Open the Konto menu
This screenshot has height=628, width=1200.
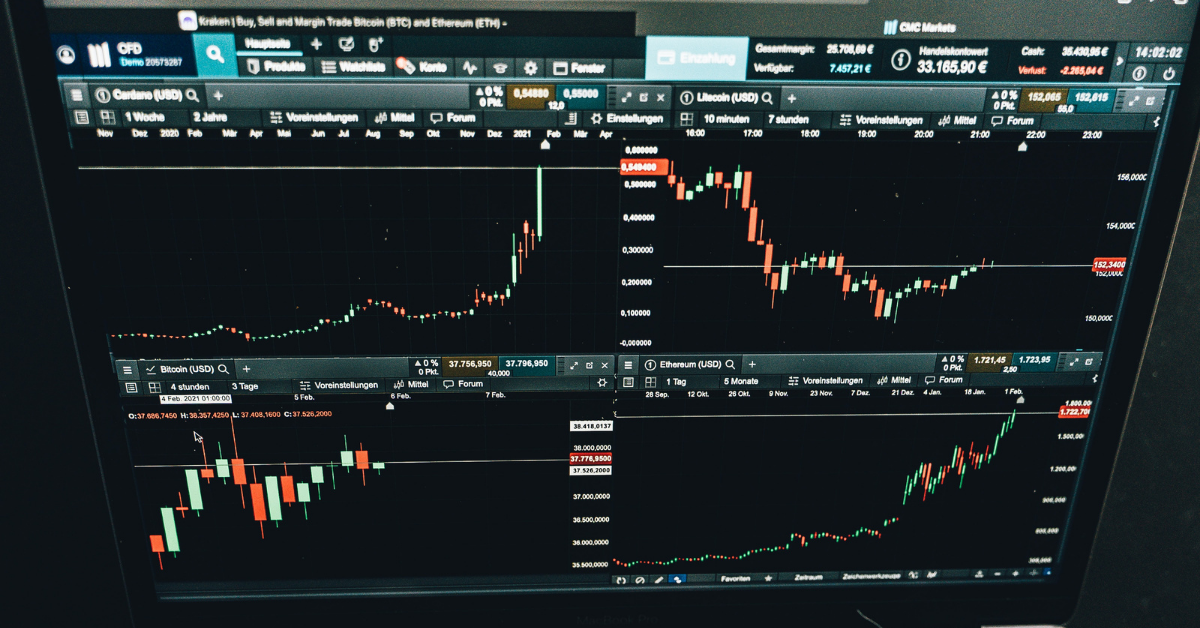[x=424, y=68]
